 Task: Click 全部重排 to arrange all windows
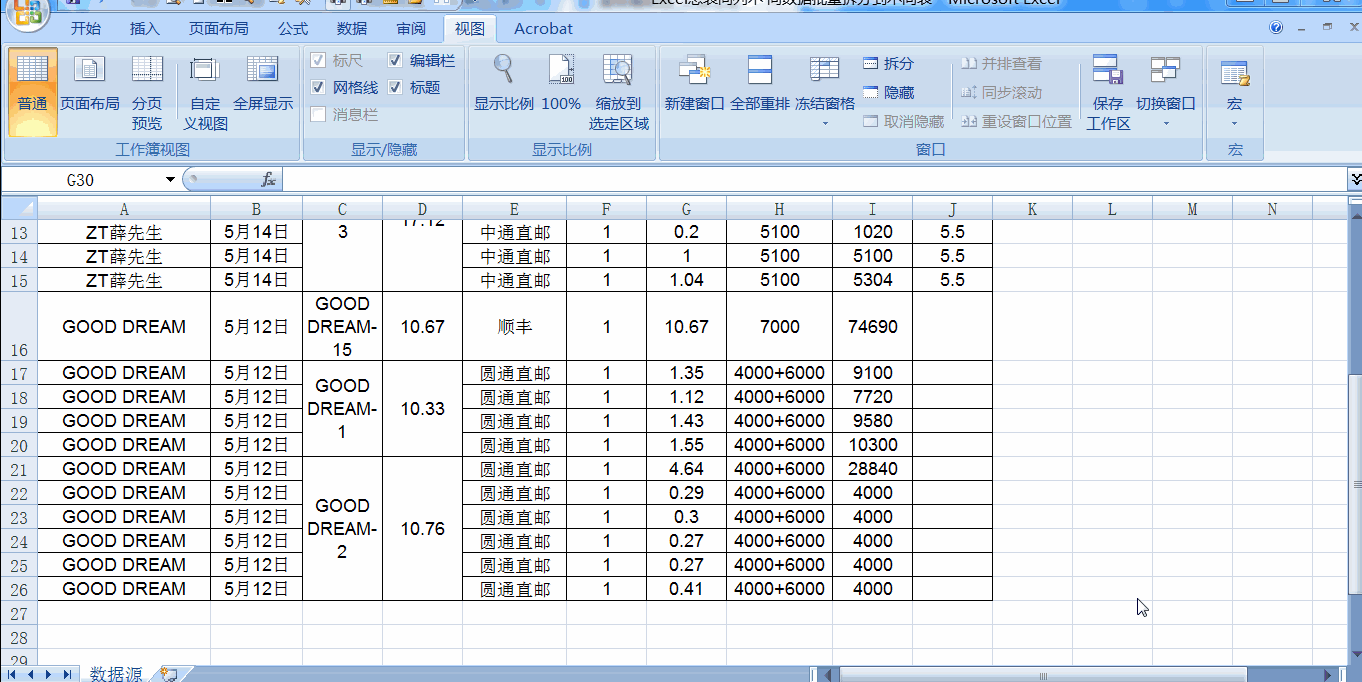pos(759,85)
